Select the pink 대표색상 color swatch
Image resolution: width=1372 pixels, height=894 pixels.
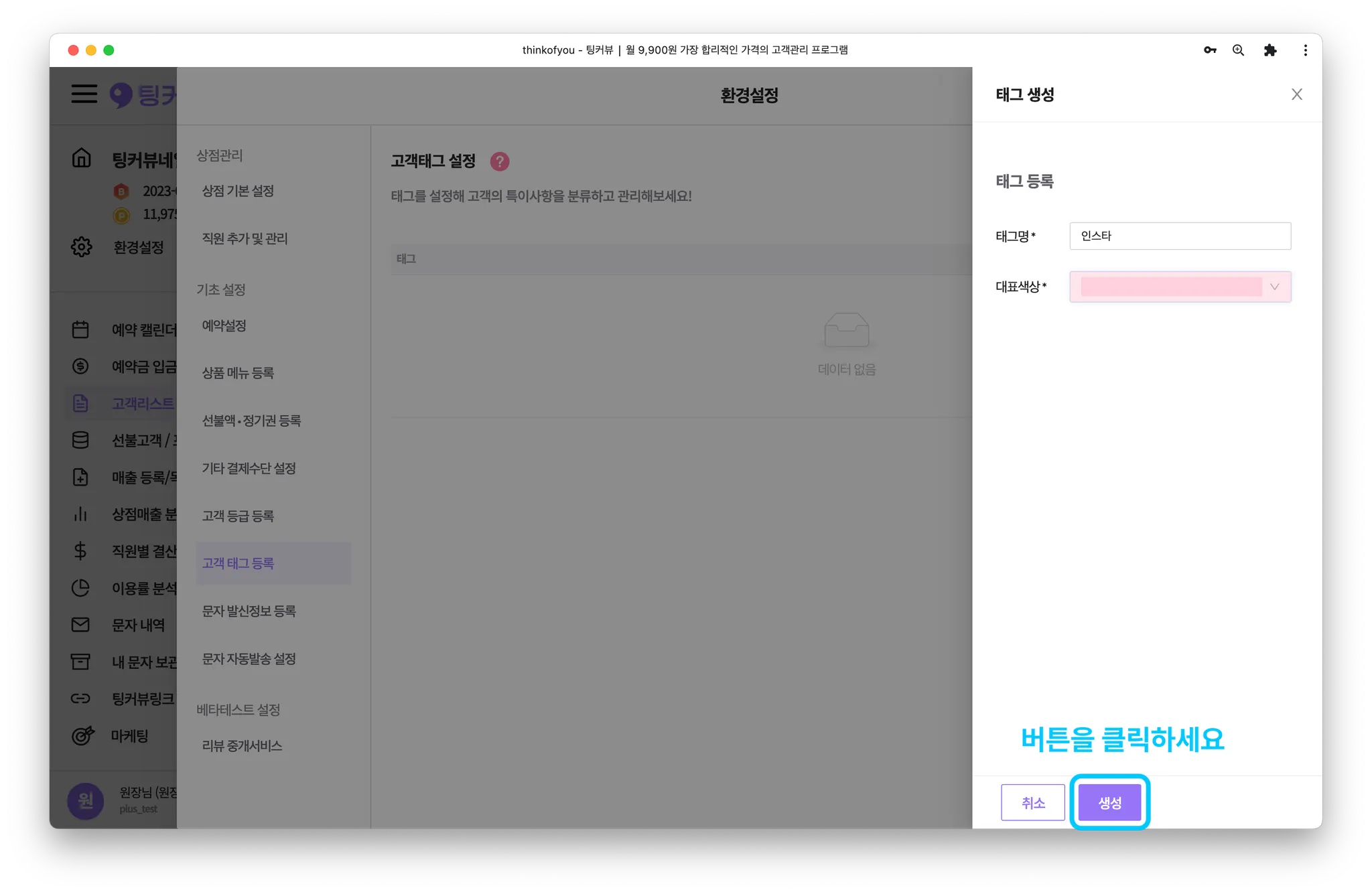tap(1171, 287)
